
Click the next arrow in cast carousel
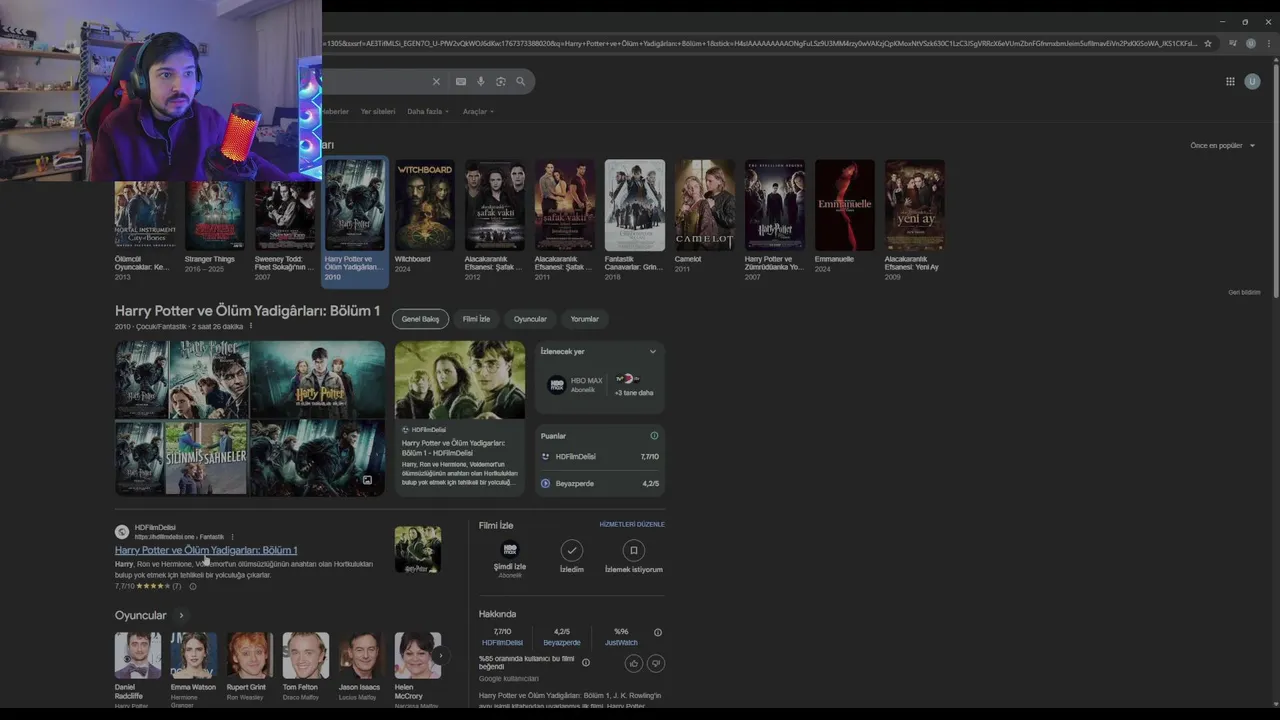[440, 656]
